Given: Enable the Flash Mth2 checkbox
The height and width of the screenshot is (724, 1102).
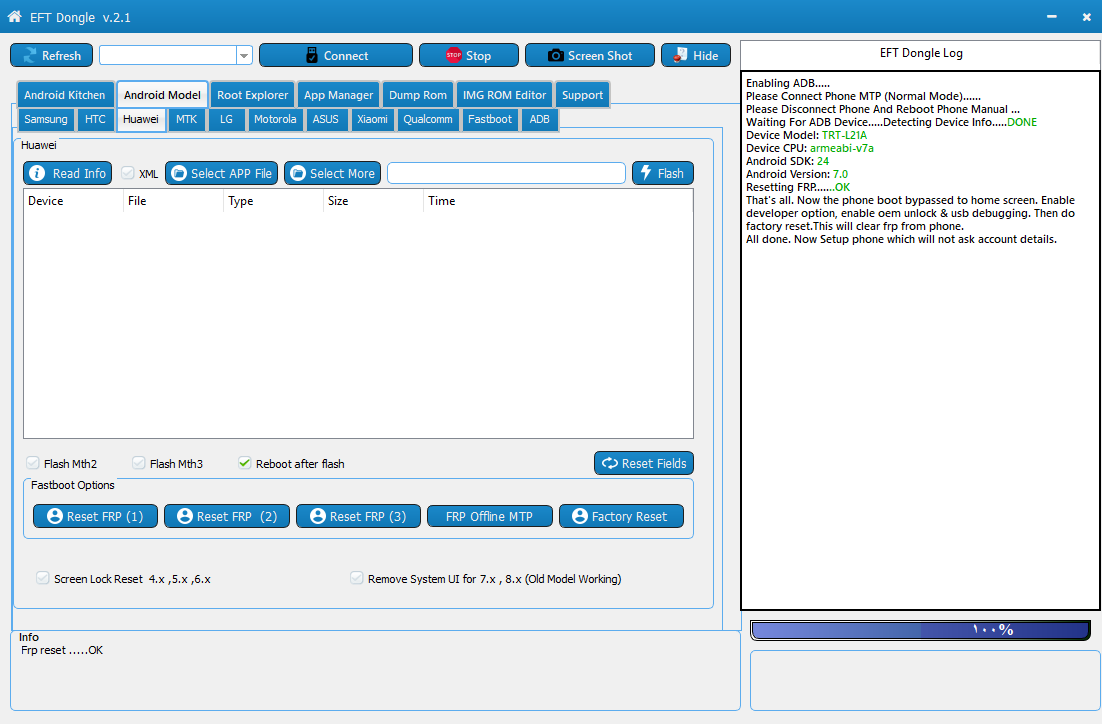Looking at the screenshot, I should click(x=32, y=463).
